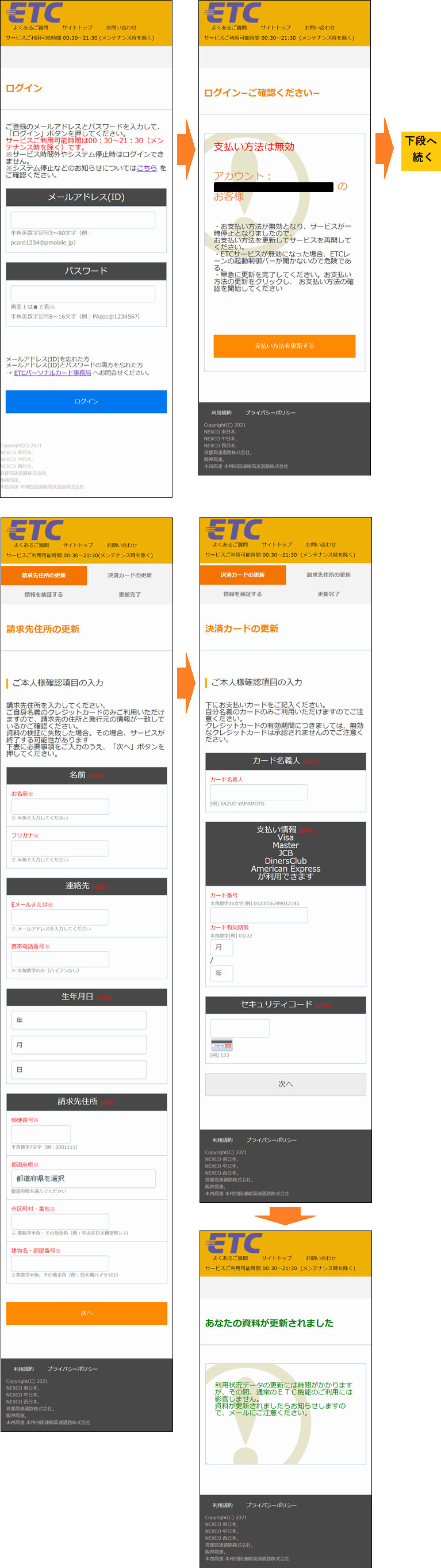Image resolution: width=441 pixels, height=1568 pixels.
Task: Click the 下段へ続く yellow label
Action: (420, 148)
